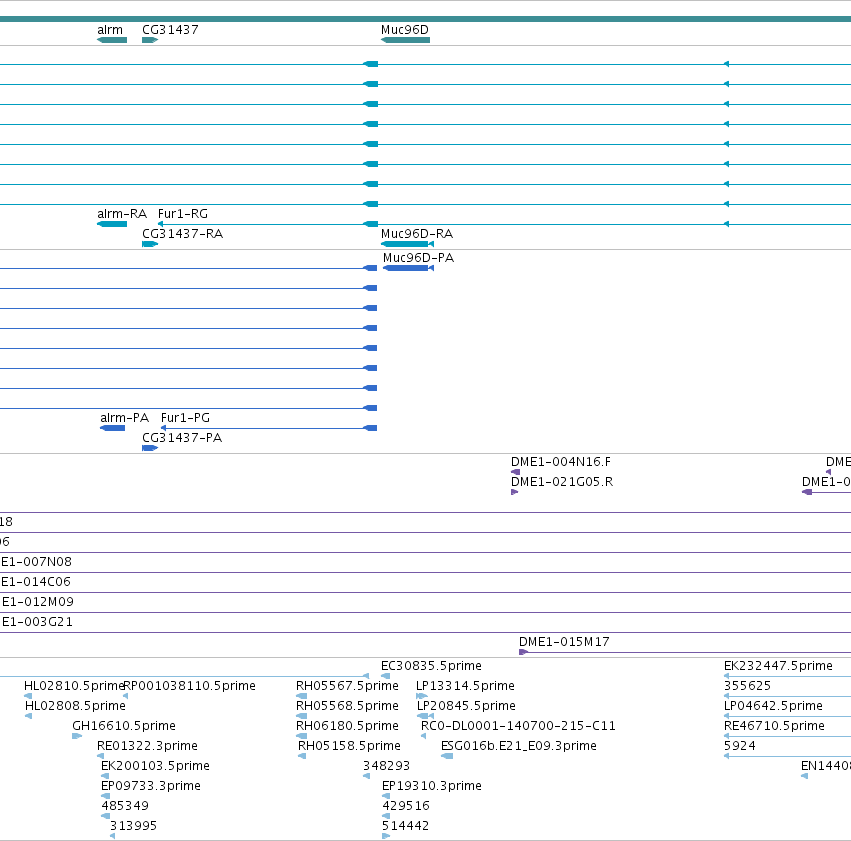851x841 pixels.
Task: Select the alrm gene label
Action: (110, 30)
